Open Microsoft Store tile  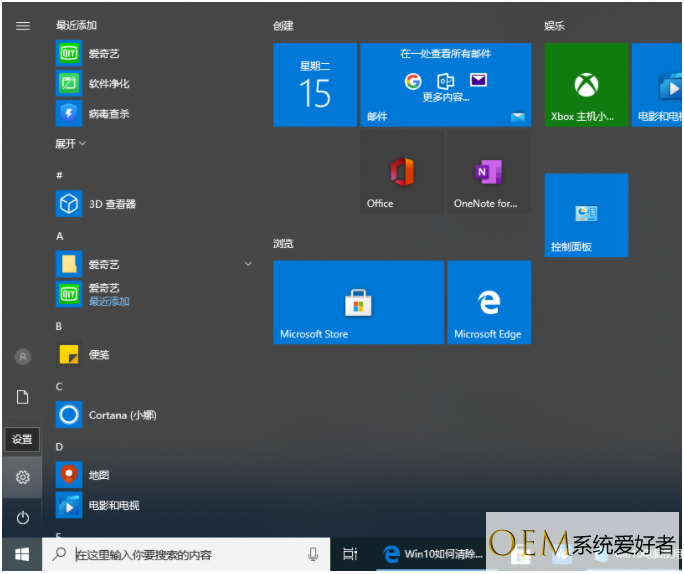click(x=358, y=302)
